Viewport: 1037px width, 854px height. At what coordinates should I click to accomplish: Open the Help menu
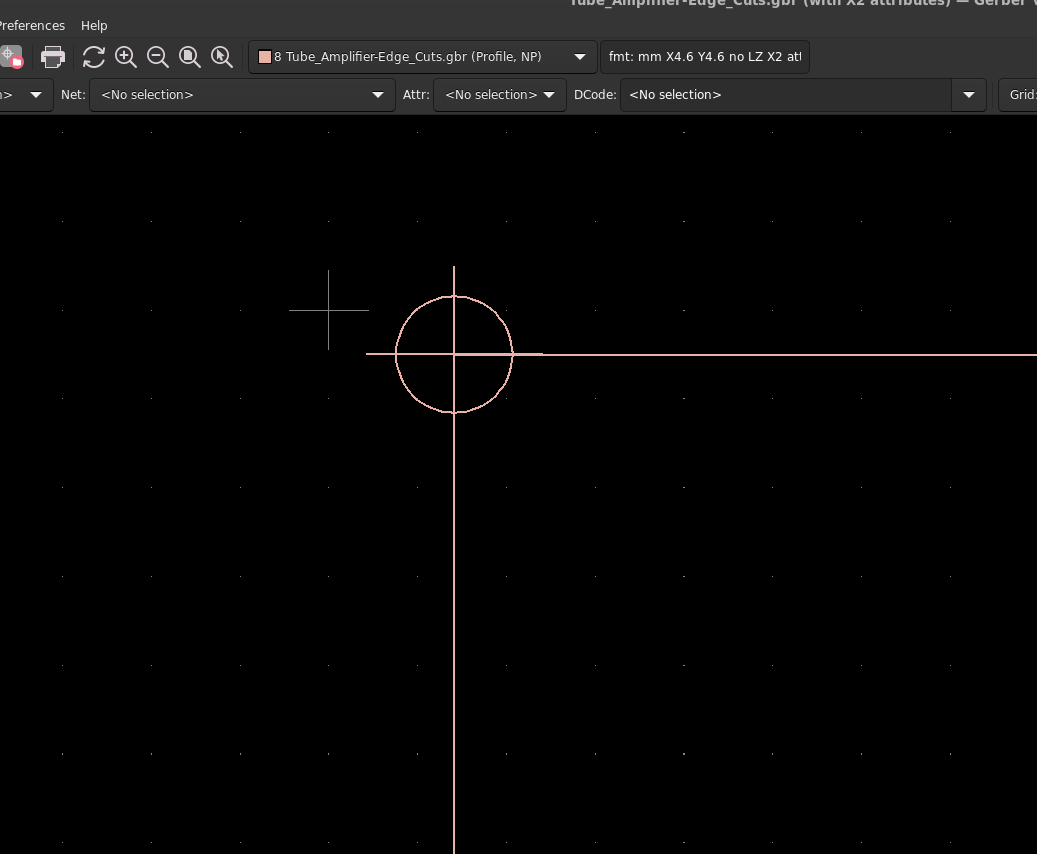coord(94,25)
